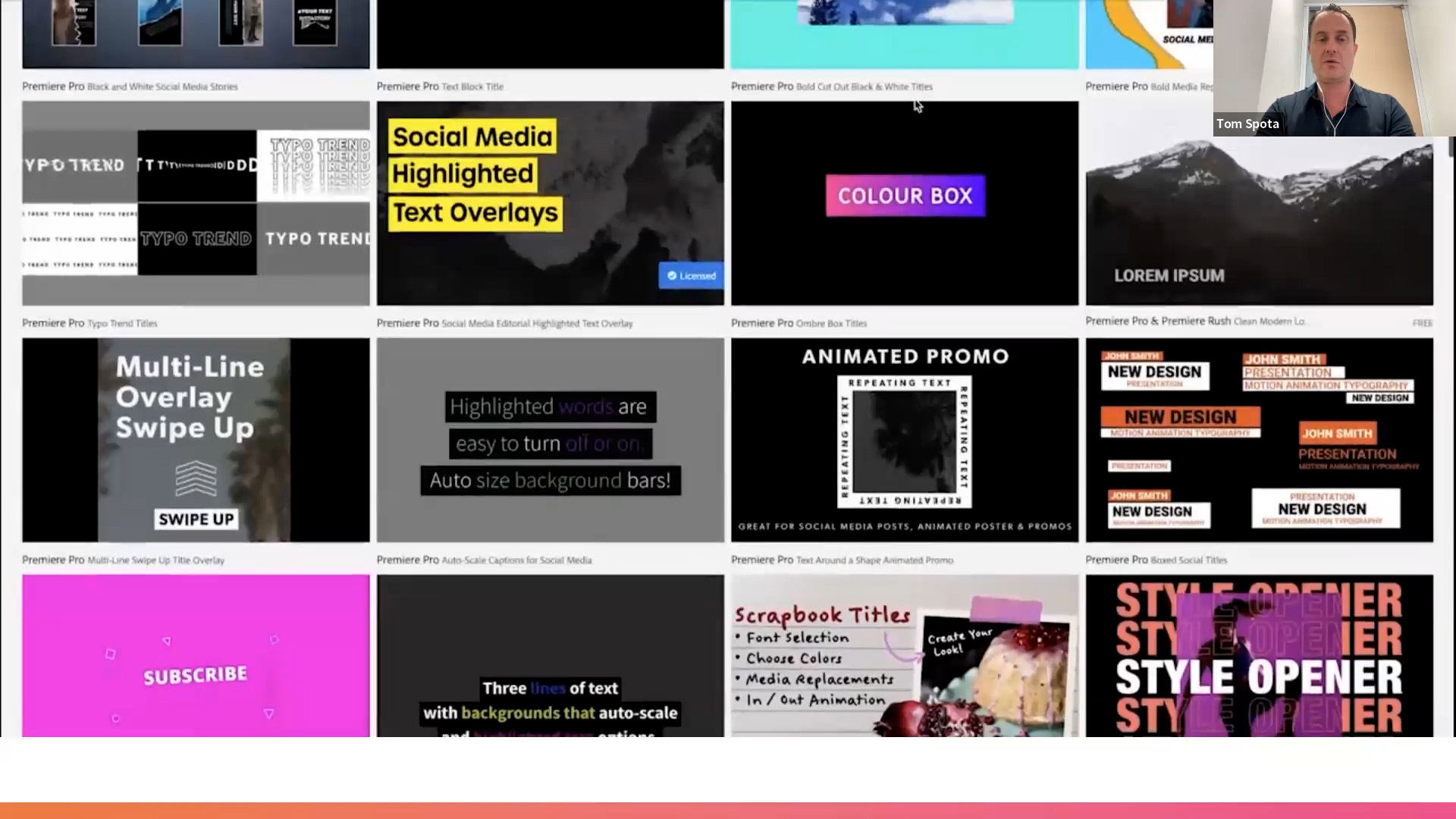The width and height of the screenshot is (1456, 819).
Task: Open the Typo Trend Titles template
Action: (x=196, y=203)
